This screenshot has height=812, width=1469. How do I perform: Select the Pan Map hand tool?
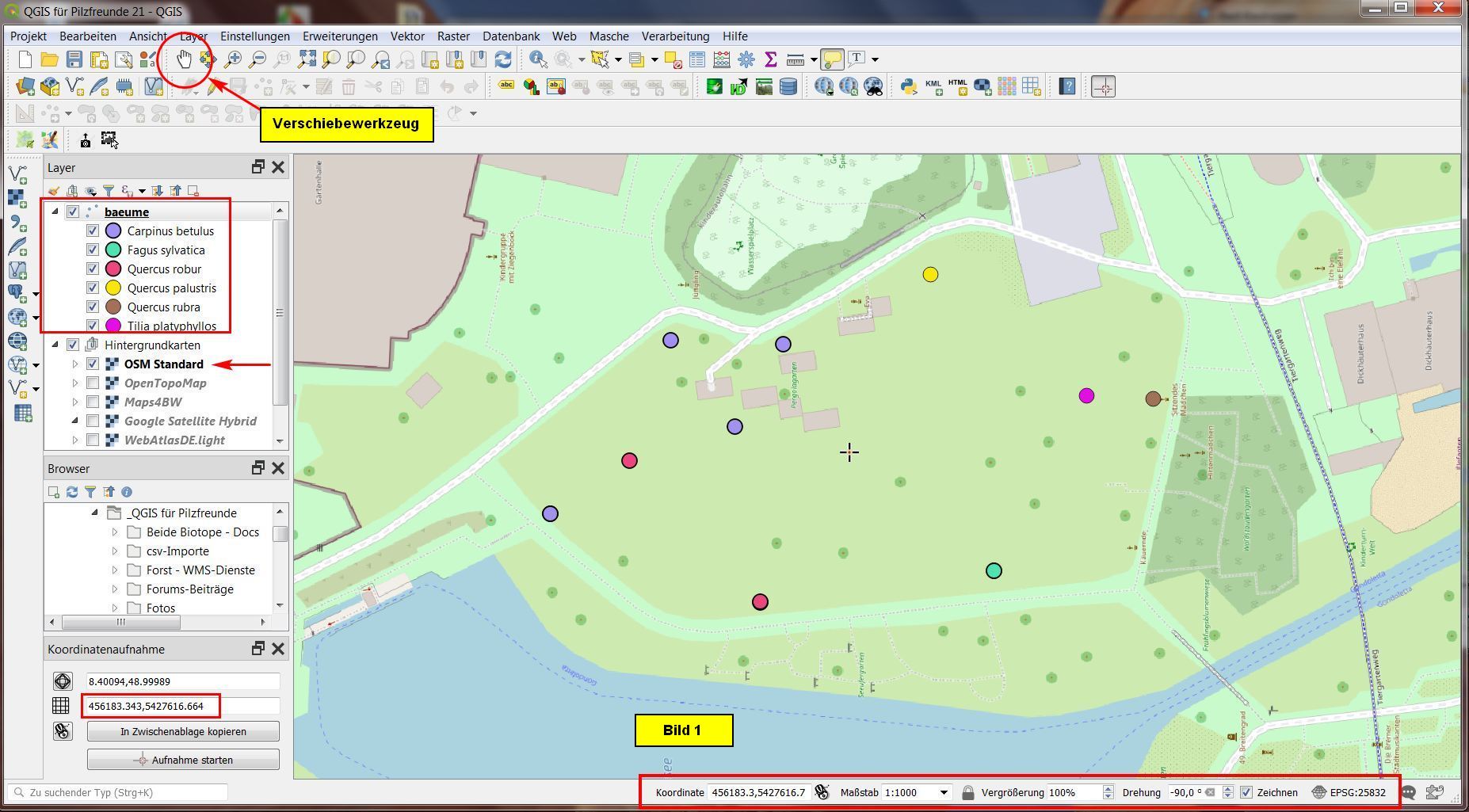click(184, 59)
